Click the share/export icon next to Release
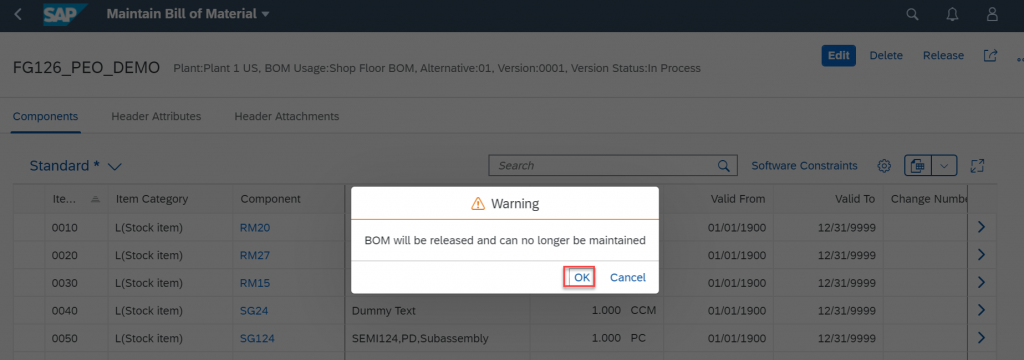Image resolution: width=1024 pixels, height=360 pixels. (990, 56)
